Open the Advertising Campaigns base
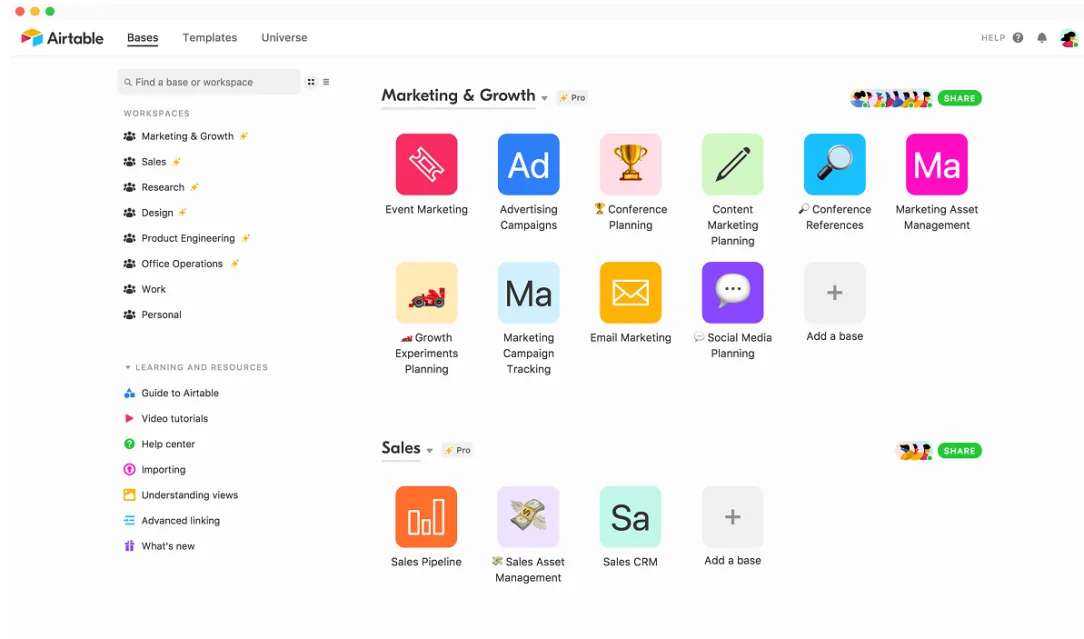This screenshot has height=639, width=1084. tap(528, 164)
